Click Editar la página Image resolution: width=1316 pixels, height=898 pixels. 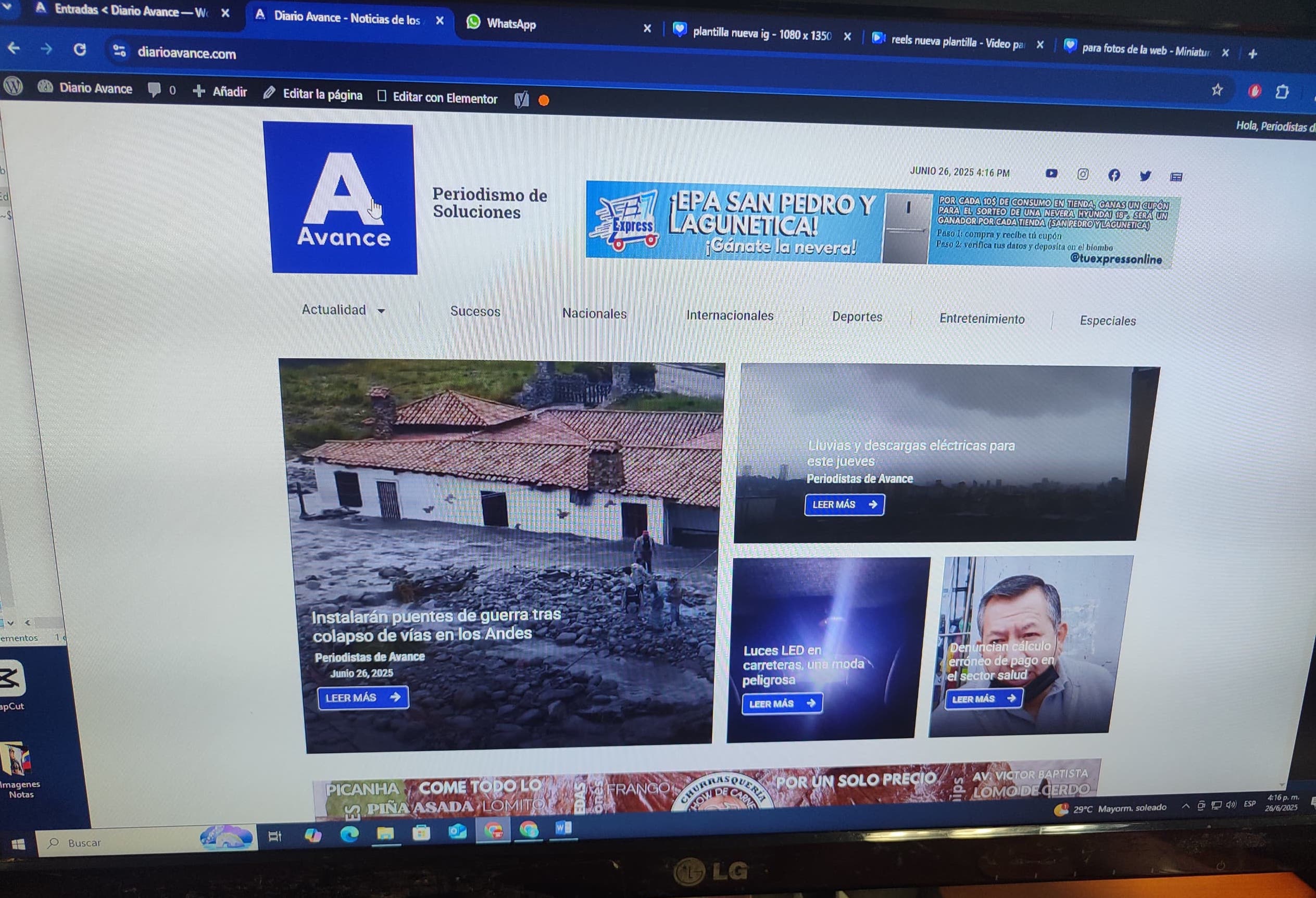pyautogui.click(x=312, y=94)
